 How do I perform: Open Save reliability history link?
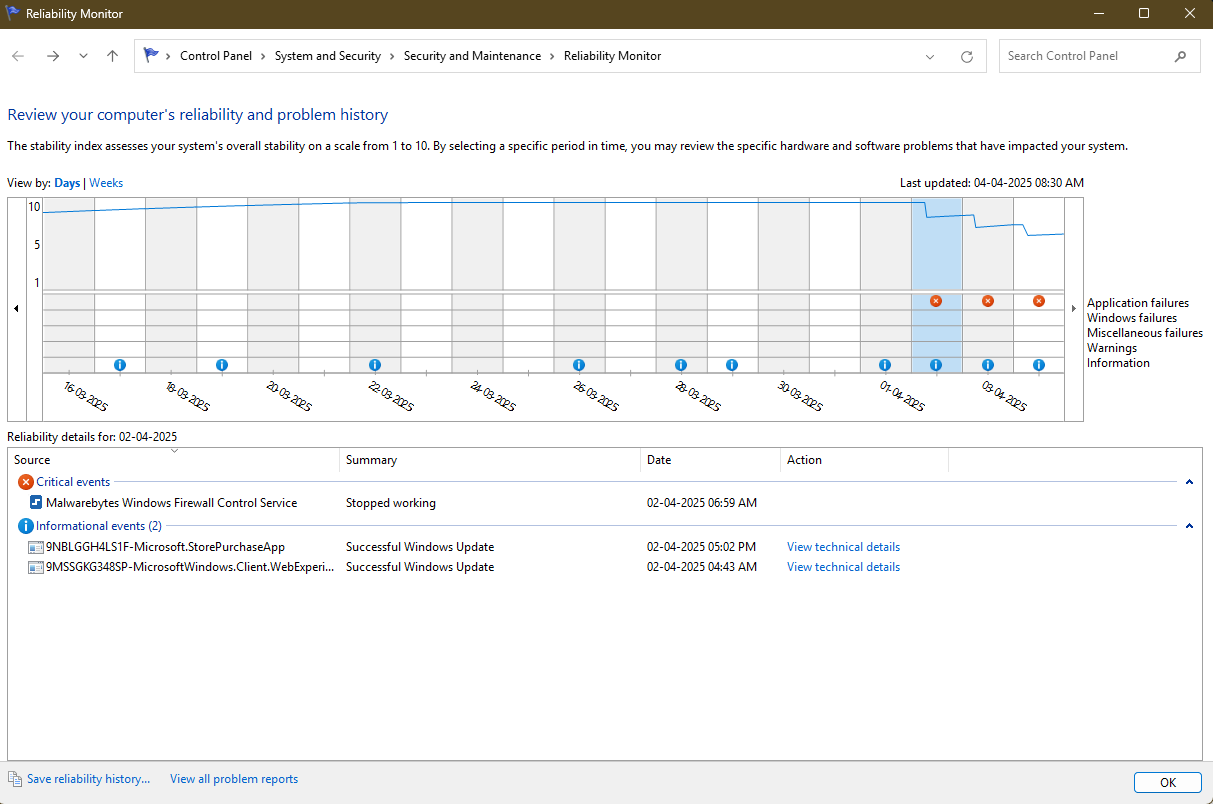(88, 779)
